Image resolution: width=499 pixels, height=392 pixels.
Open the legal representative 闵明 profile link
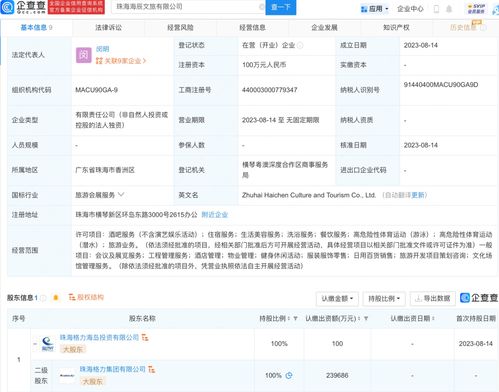point(103,49)
